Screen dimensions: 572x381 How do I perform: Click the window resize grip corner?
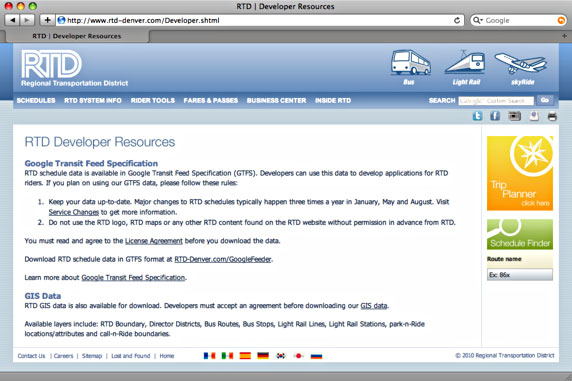pyautogui.click(x=568, y=377)
